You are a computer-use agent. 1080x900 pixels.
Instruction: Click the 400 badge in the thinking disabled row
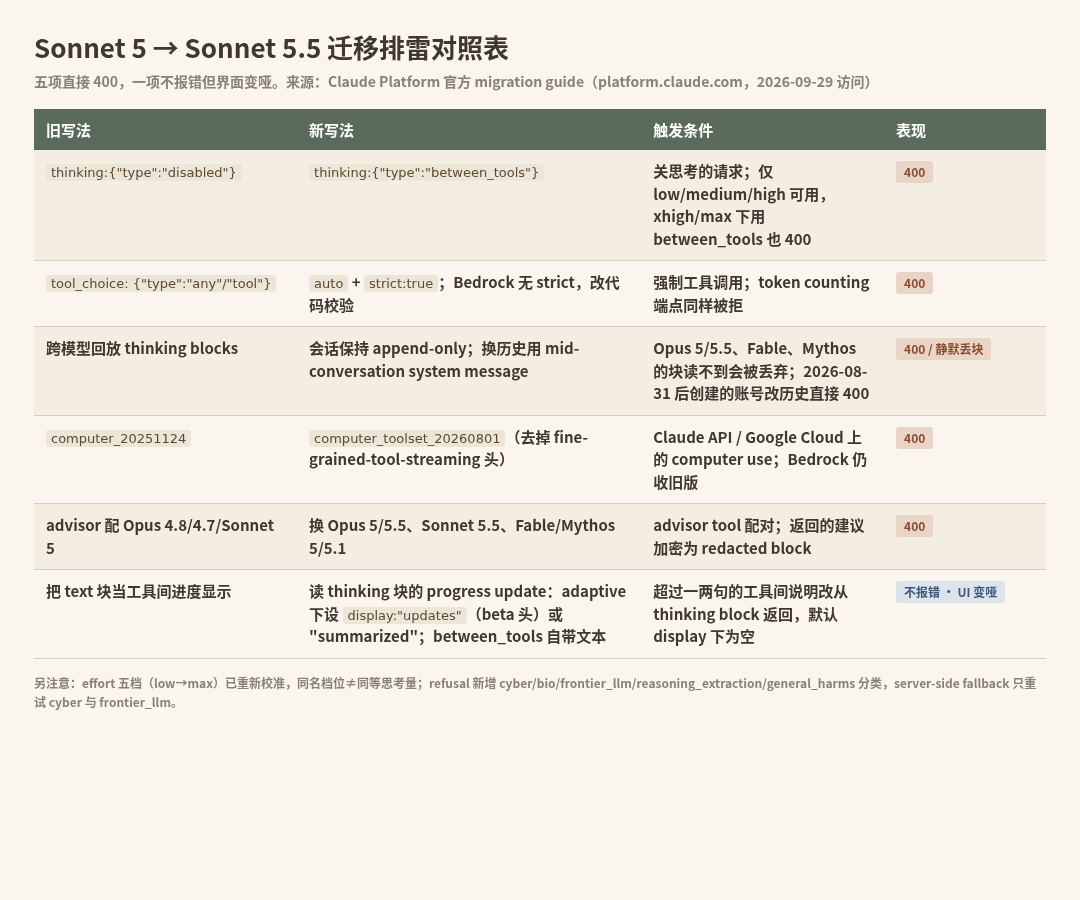point(914,172)
